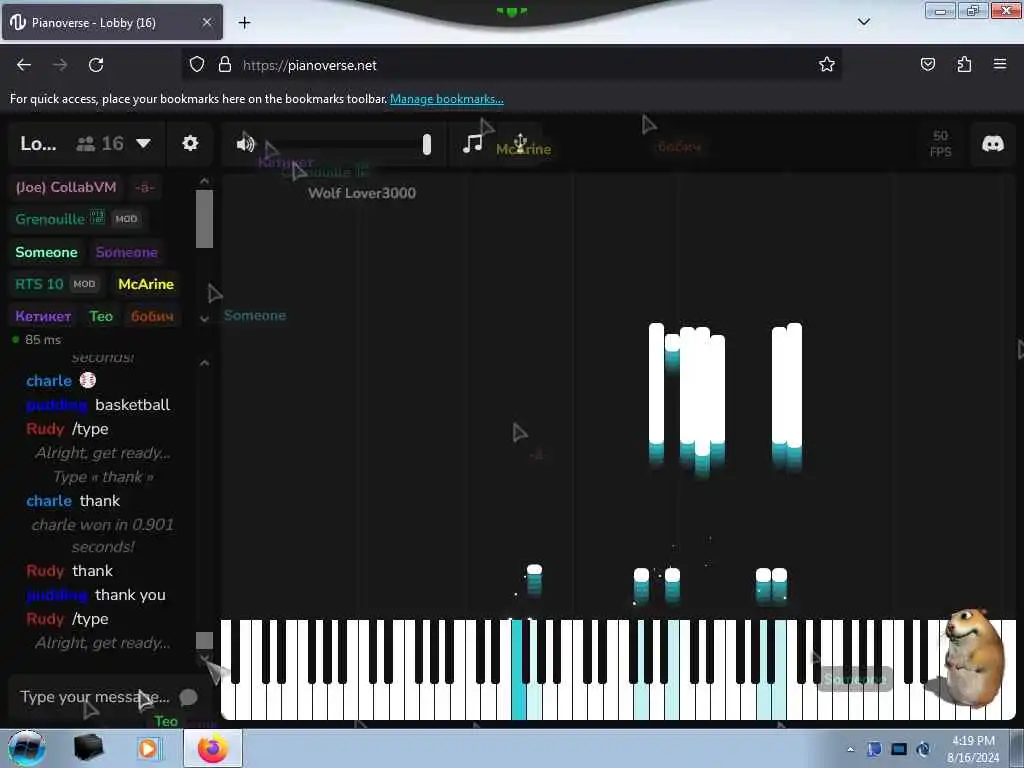Image resolution: width=1024 pixels, height=768 pixels.
Task: Click the (Joe) CollabVM user
Action: tap(66, 187)
